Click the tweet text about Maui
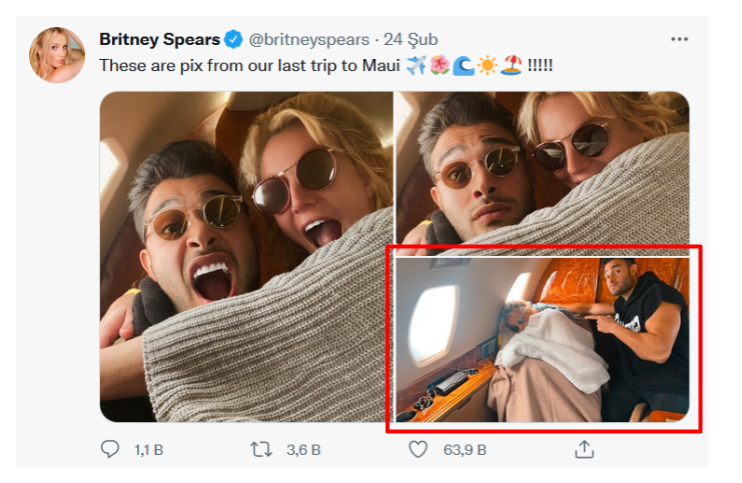The image size is (742, 483). point(250,65)
